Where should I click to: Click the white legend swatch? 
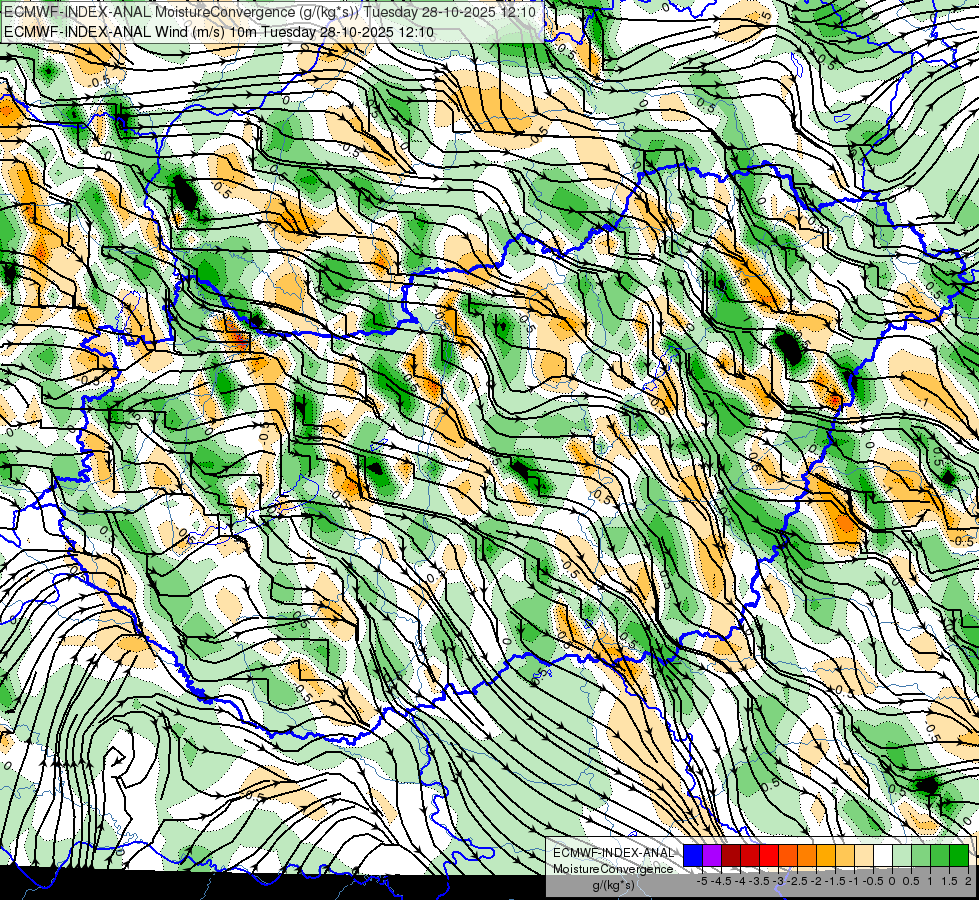[883, 855]
